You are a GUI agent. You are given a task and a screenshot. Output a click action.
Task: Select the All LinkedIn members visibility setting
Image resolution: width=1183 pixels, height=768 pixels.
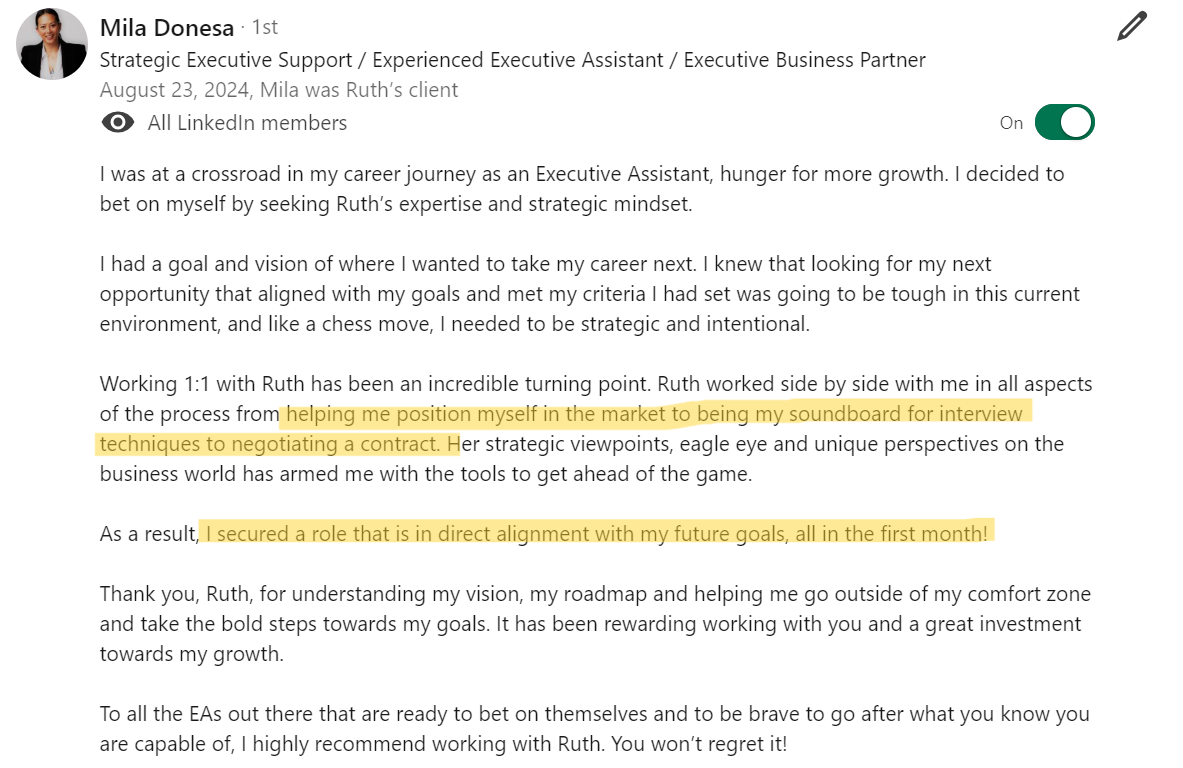pos(247,123)
